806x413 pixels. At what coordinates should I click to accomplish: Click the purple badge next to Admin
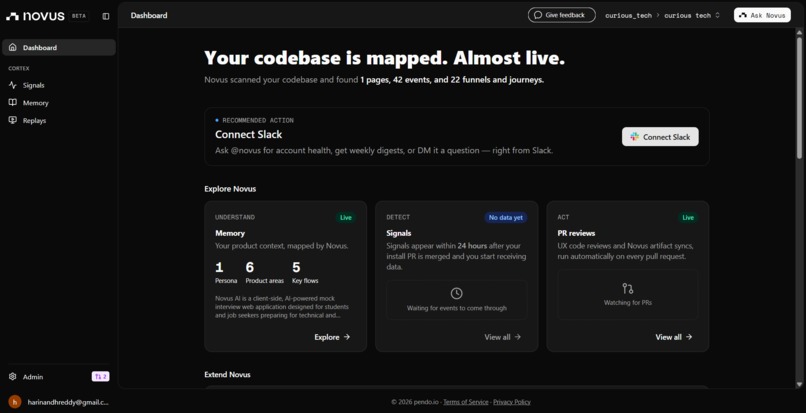(x=101, y=376)
